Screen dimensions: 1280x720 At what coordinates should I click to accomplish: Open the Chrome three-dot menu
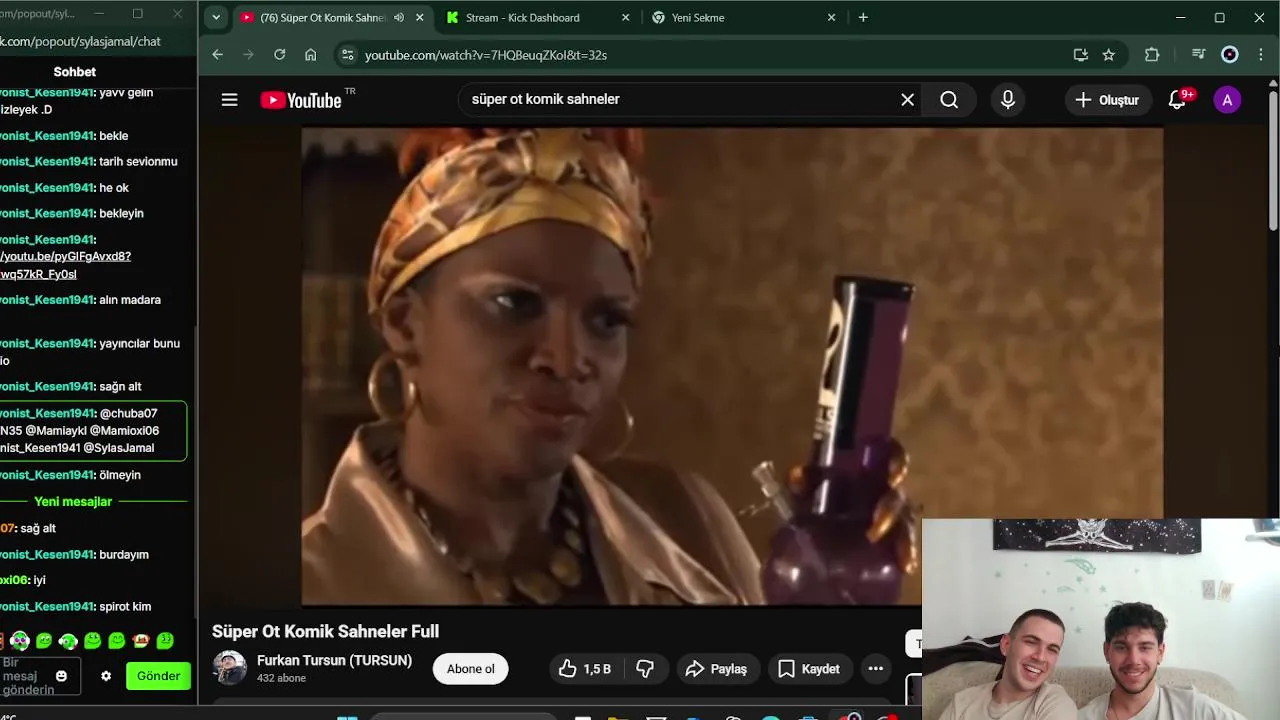coord(1260,55)
